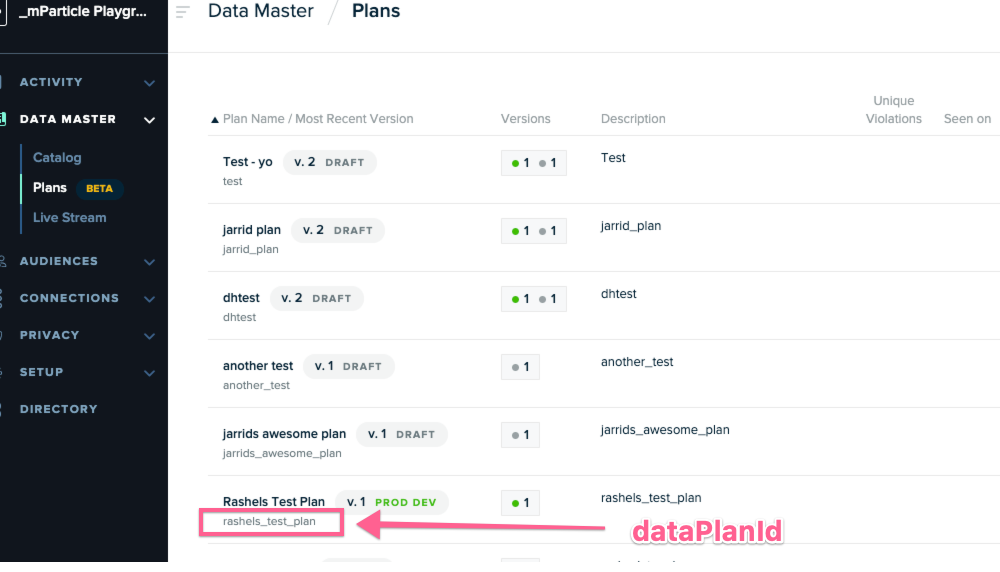Click another test single version badge
1000x572 pixels.
[520, 367]
